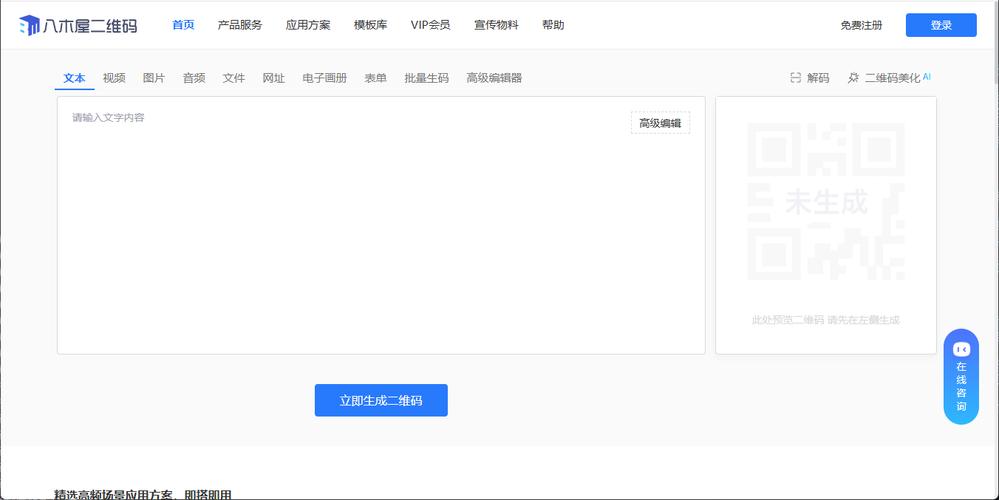Focus the 请输入文字内容 text area
This screenshot has width=999, height=500.
click(381, 225)
